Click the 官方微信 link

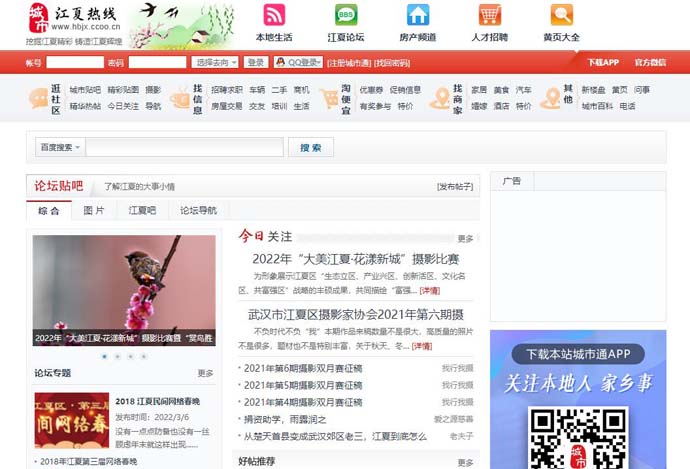650,62
